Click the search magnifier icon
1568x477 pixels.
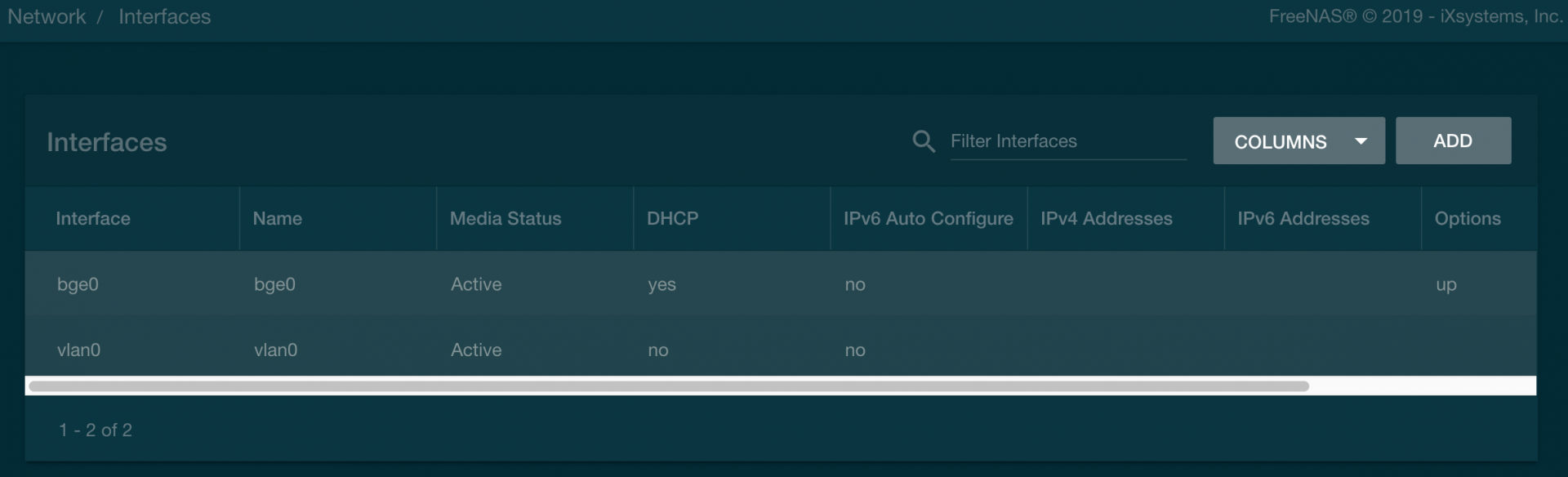924,141
